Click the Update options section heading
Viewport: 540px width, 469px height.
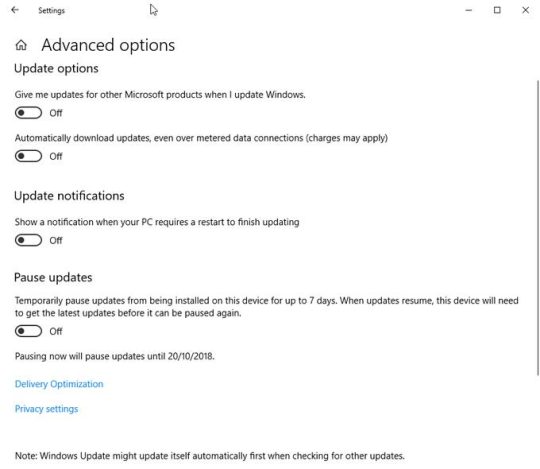56,69
